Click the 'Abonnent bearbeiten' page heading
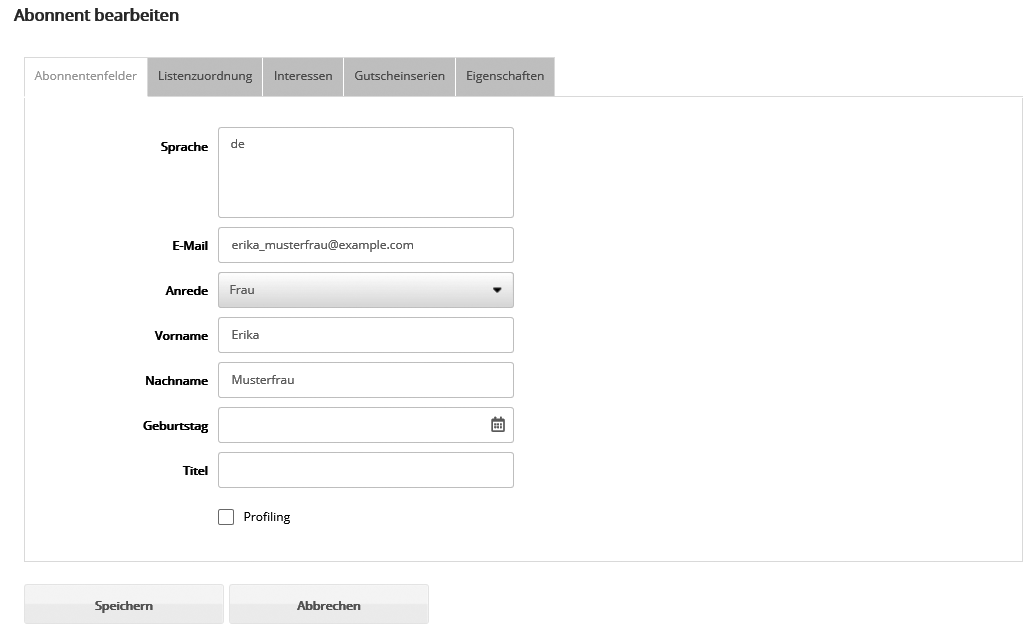The width and height of the screenshot is (1035, 641). pos(97,16)
